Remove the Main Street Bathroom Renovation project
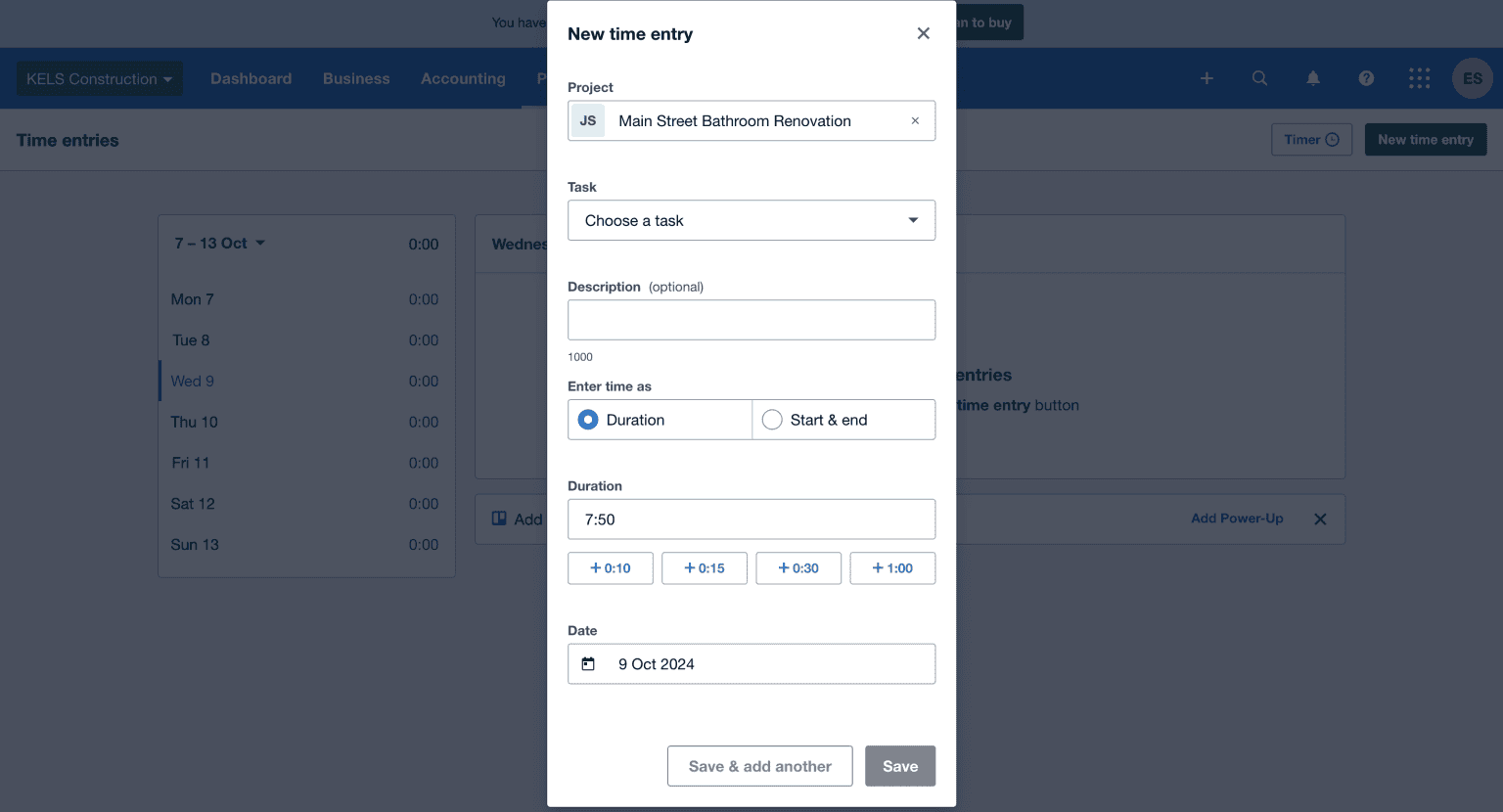Viewport: 1503px width, 812px height. (915, 120)
